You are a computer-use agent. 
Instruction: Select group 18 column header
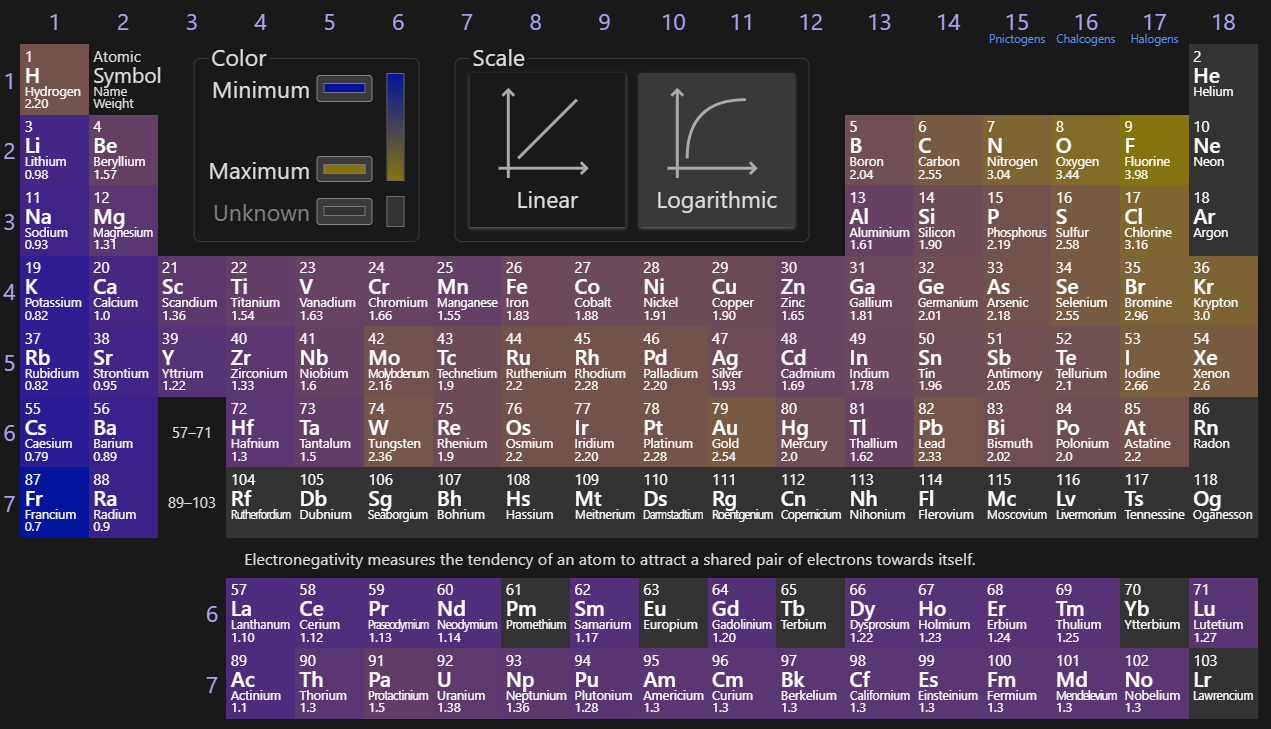coord(1223,22)
